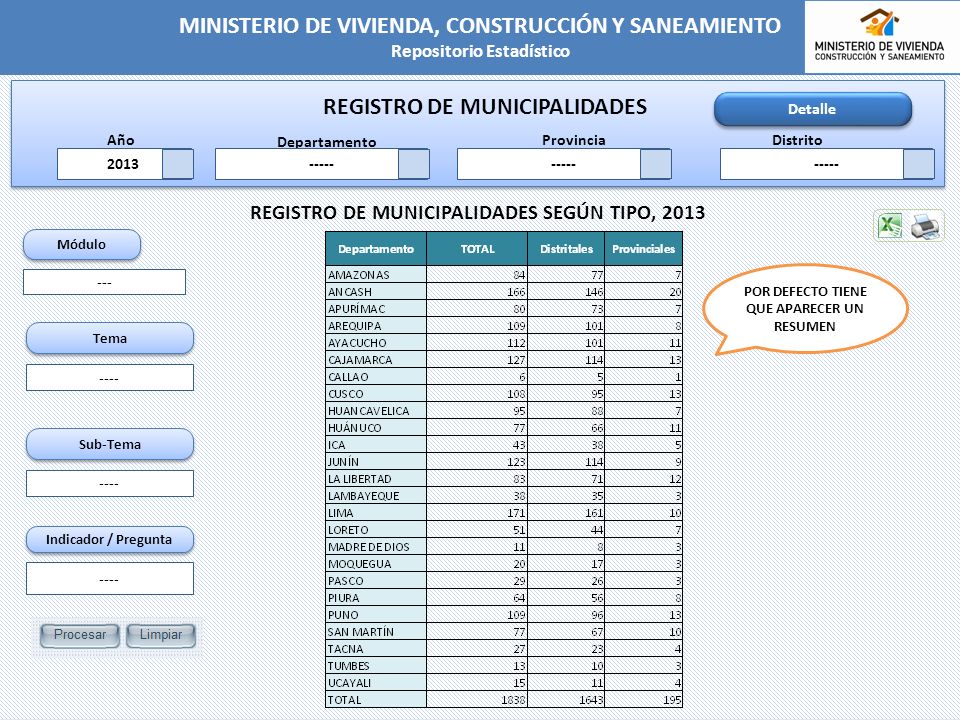Screen dimensions: 960x720
Task: Click the field below Módulo
Action: [x=104, y=282]
